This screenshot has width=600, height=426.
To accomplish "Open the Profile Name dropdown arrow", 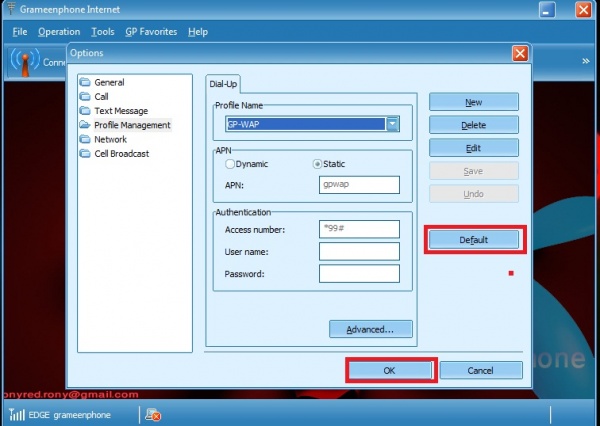I will tap(393, 124).
